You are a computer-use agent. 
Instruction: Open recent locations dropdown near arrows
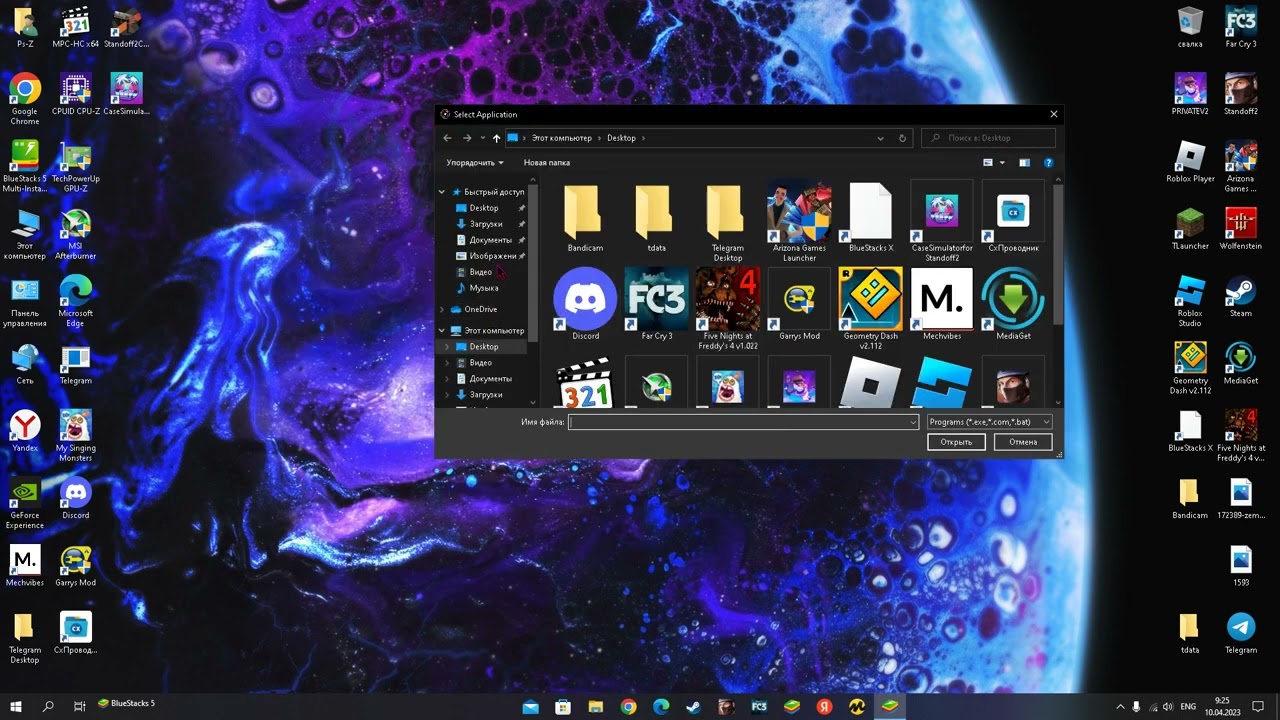(x=483, y=138)
